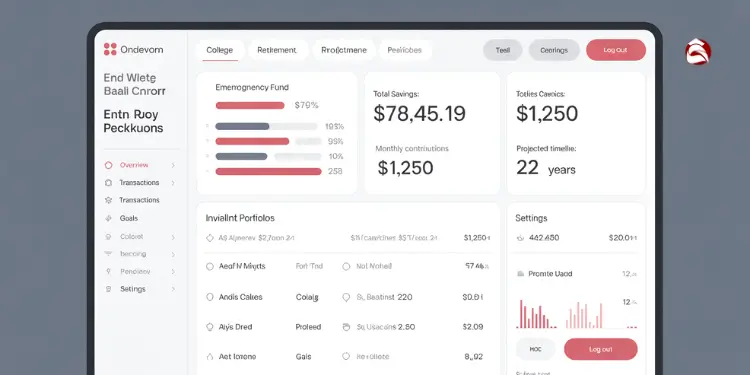
Task: Click the gear icon on the Transactions row without arrow
Action: pyautogui.click(x=108, y=200)
